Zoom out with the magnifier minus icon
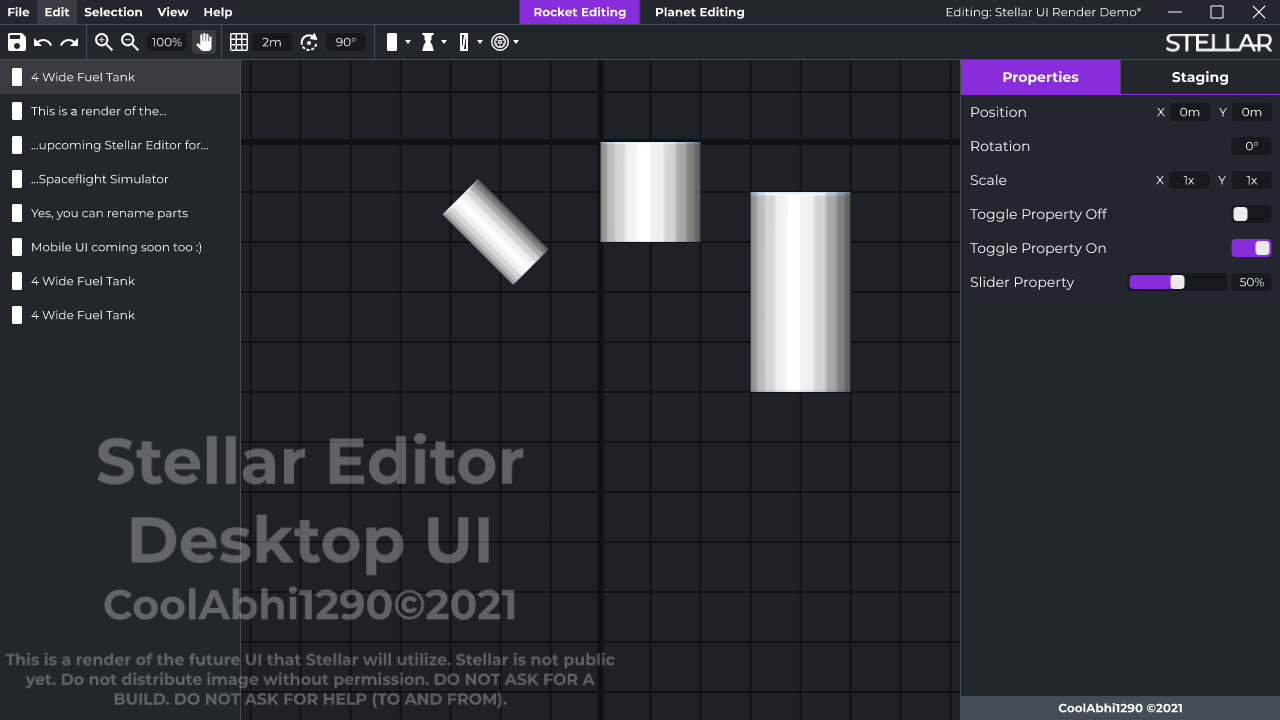Screen dimensions: 1280x720 [130, 42]
